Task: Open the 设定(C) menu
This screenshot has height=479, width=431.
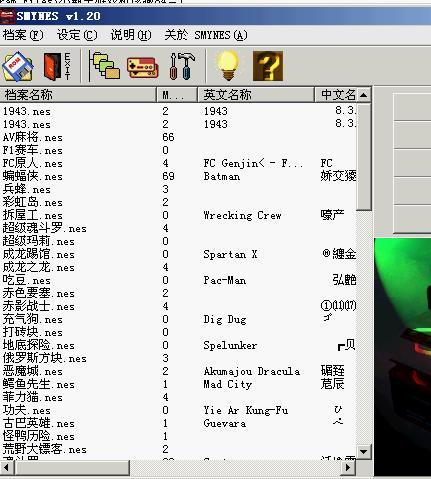Action: (77, 35)
